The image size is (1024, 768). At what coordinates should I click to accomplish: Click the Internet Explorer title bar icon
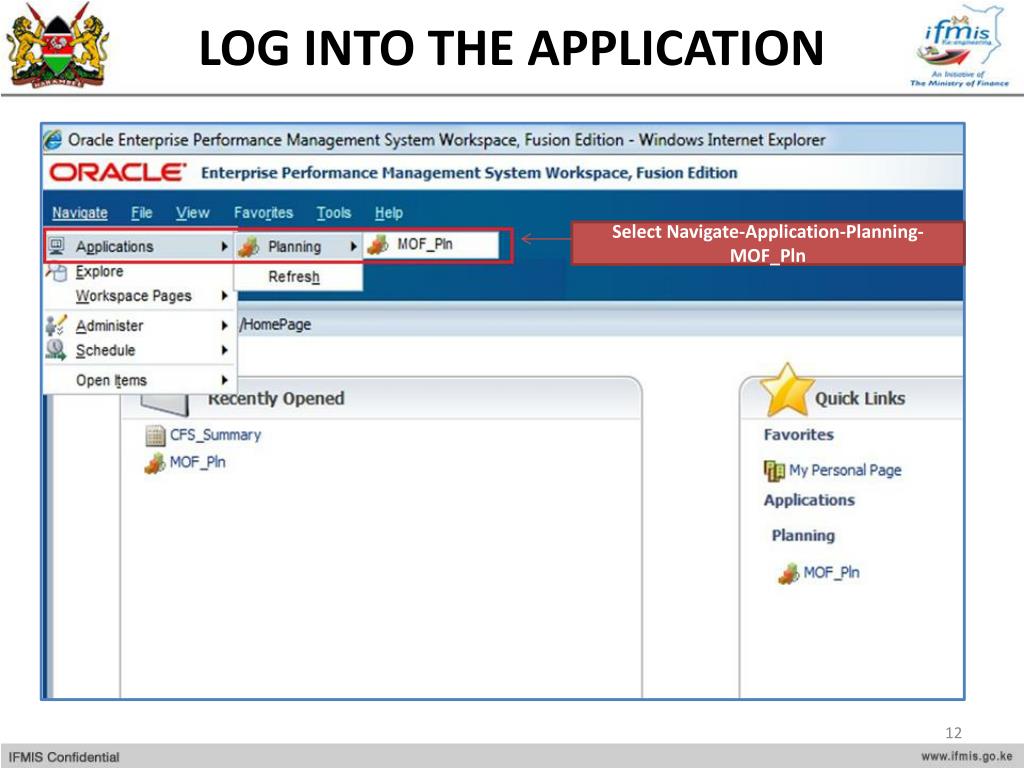tap(53, 140)
